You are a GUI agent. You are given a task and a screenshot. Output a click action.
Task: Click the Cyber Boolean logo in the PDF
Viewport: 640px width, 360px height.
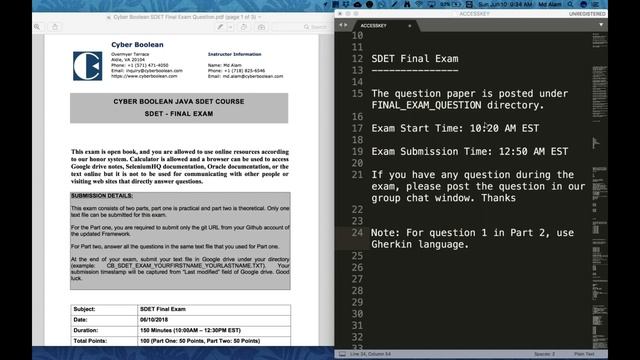[88, 66]
